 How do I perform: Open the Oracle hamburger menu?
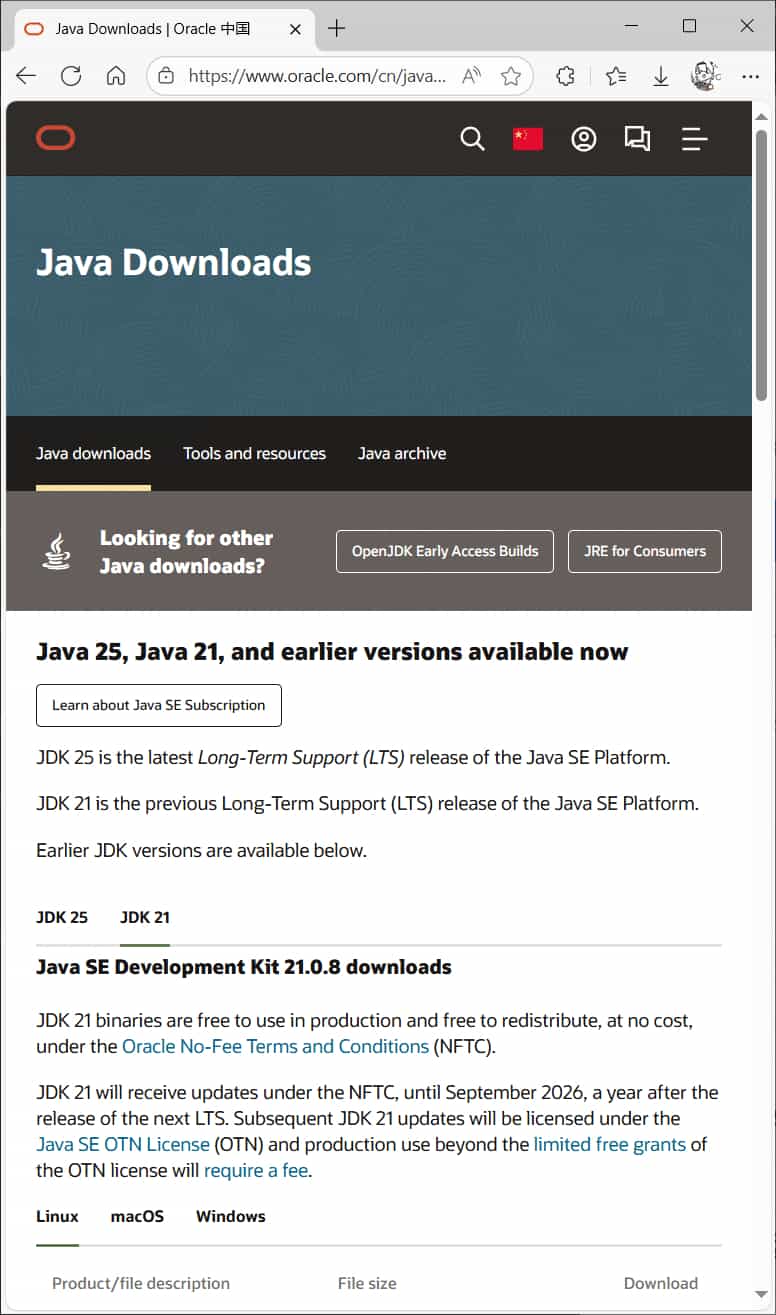pos(694,139)
